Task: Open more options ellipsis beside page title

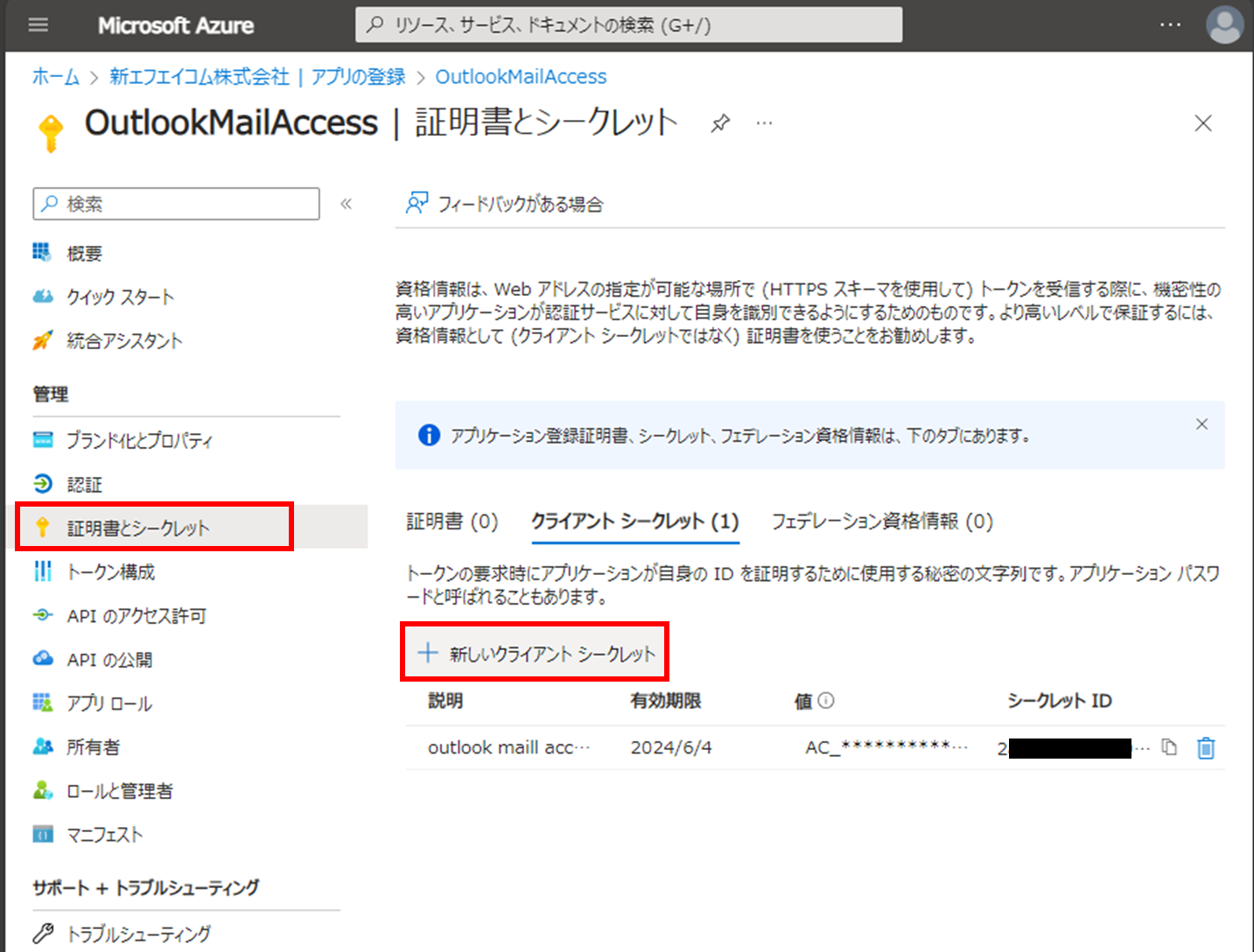Action: tap(764, 122)
